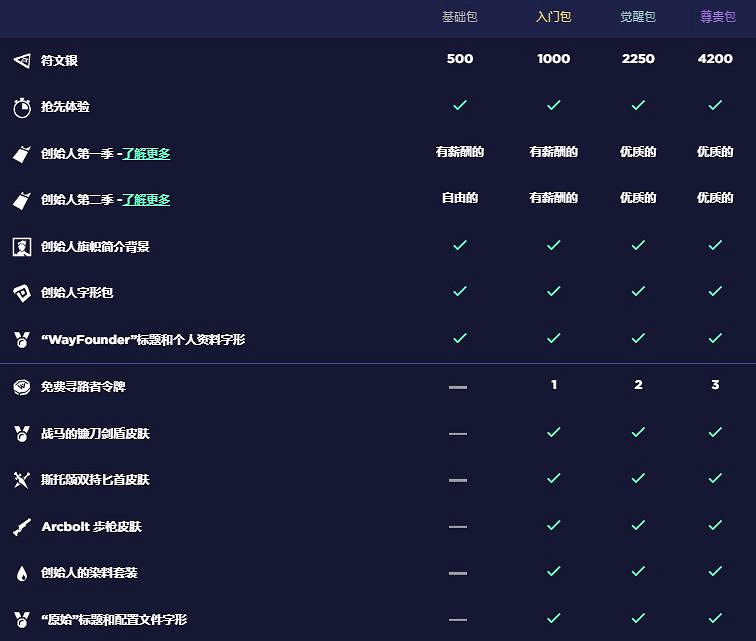The image size is (756, 641).
Task: Click 尊贵包 checkmark in 创始人字形包 row
Action: pyautogui.click(x=715, y=291)
